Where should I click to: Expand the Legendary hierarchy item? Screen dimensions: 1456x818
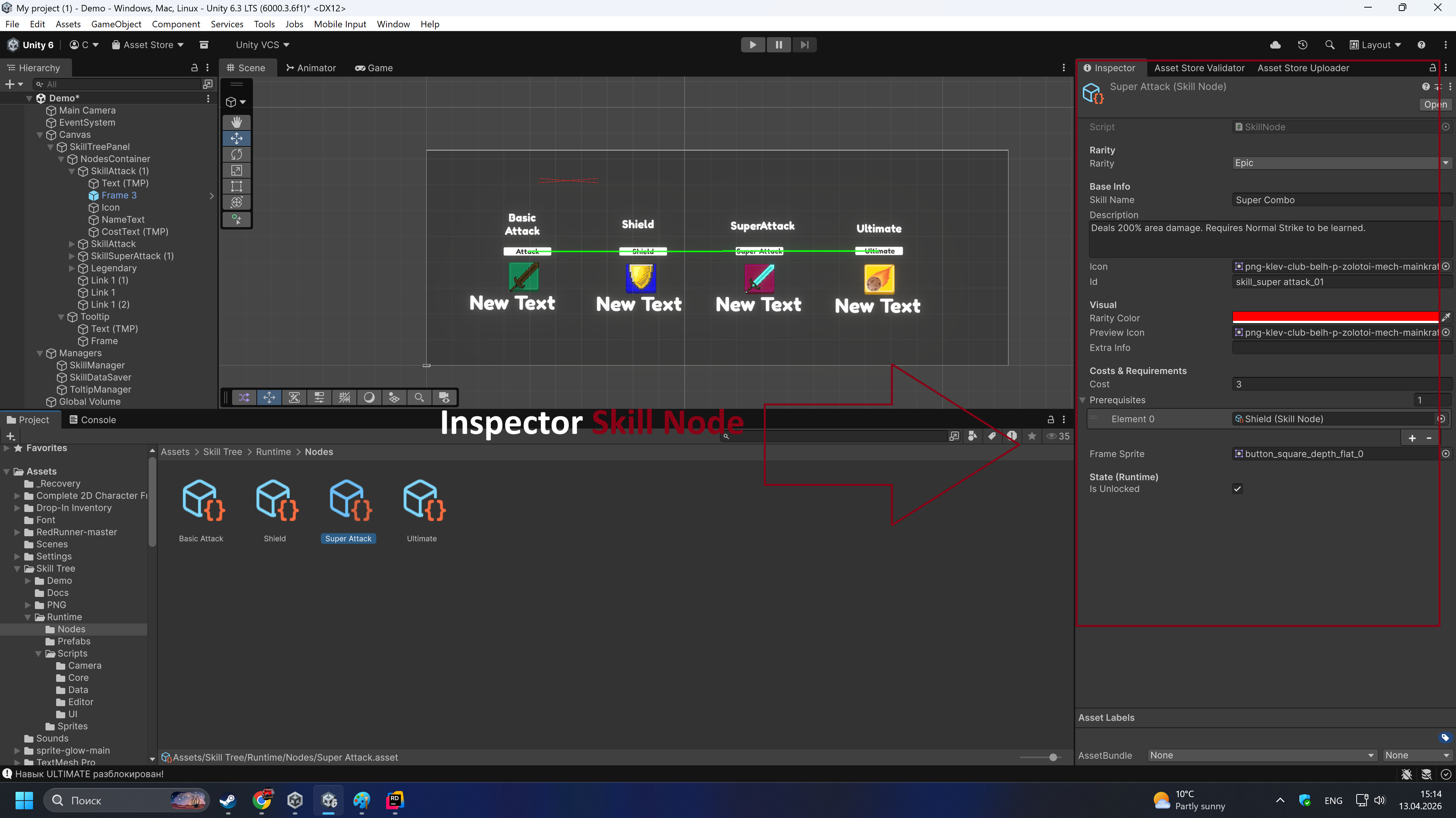pos(72,268)
